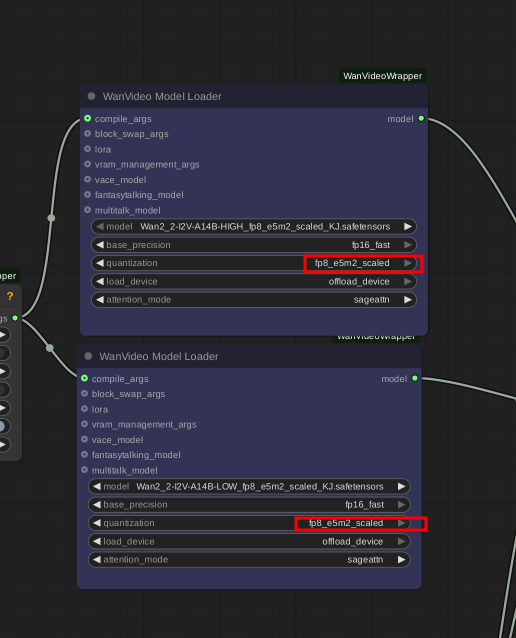Click model output socket on HIGH loader

[421, 118]
